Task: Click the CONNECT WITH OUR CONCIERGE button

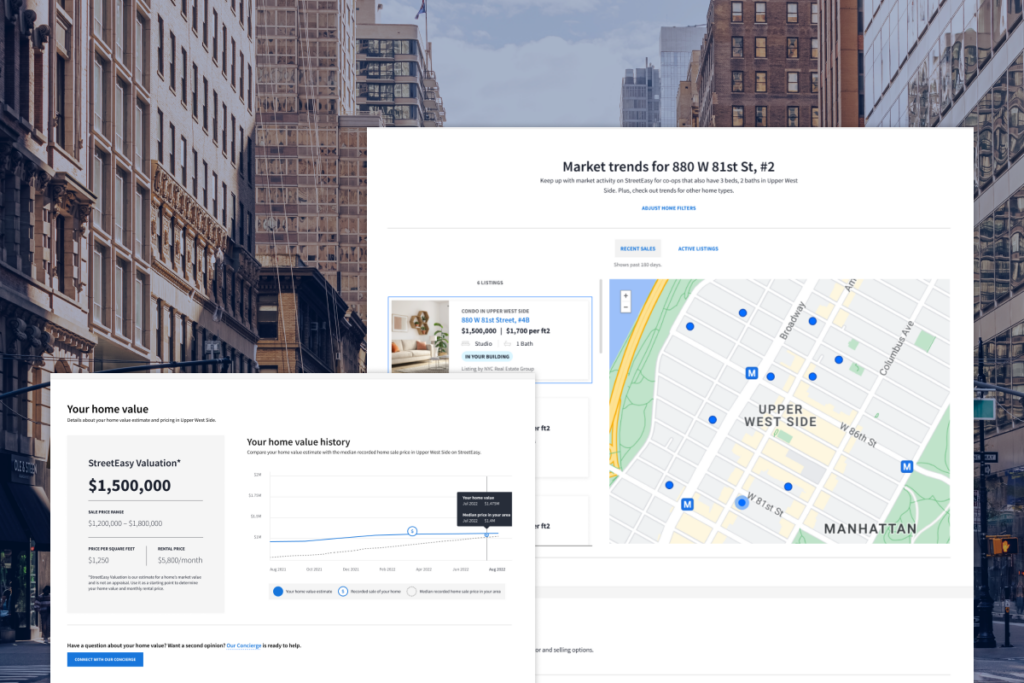Action: tap(105, 659)
